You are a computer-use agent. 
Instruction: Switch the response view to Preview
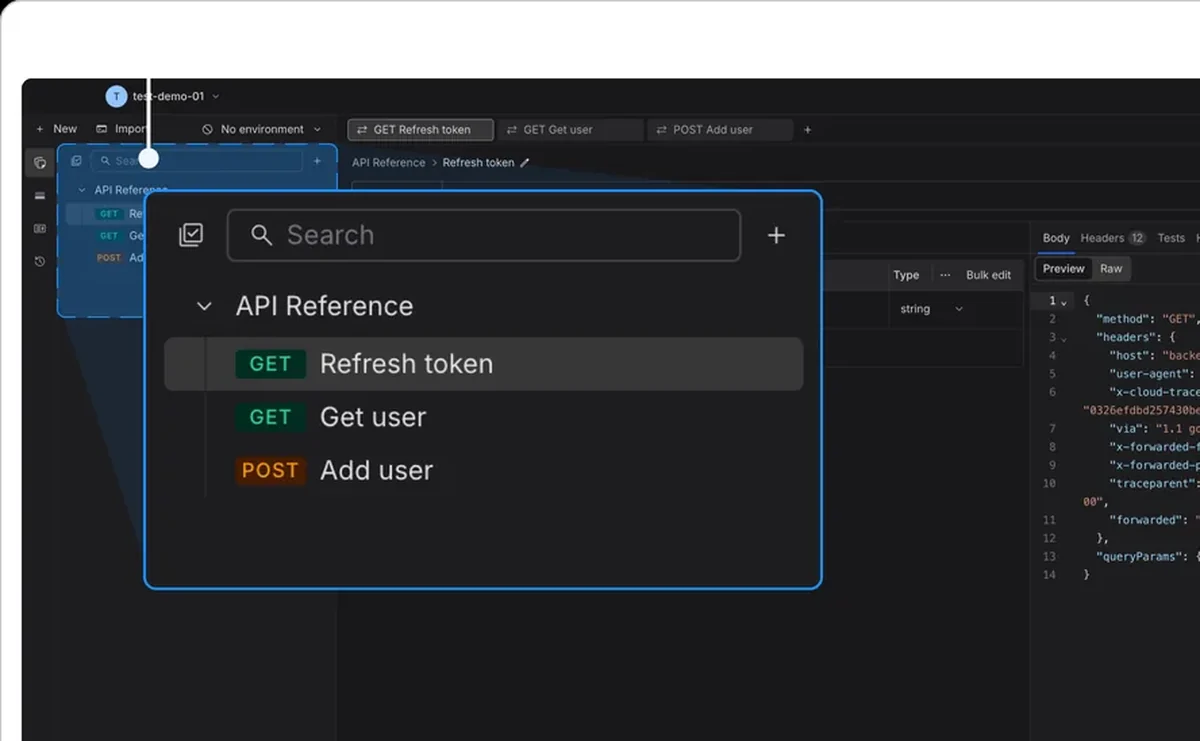pyautogui.click(x=1063, y=269)
